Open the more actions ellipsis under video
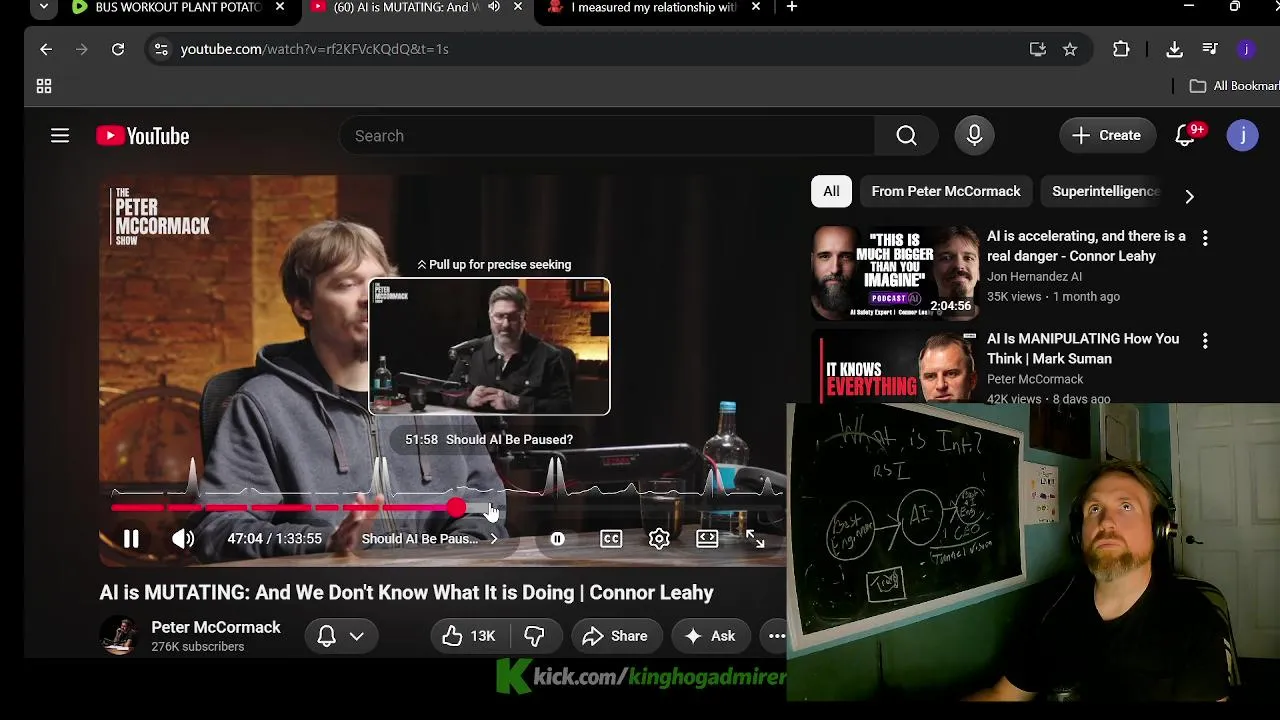This screenshot has height=720, width=1280. (775, 636)
